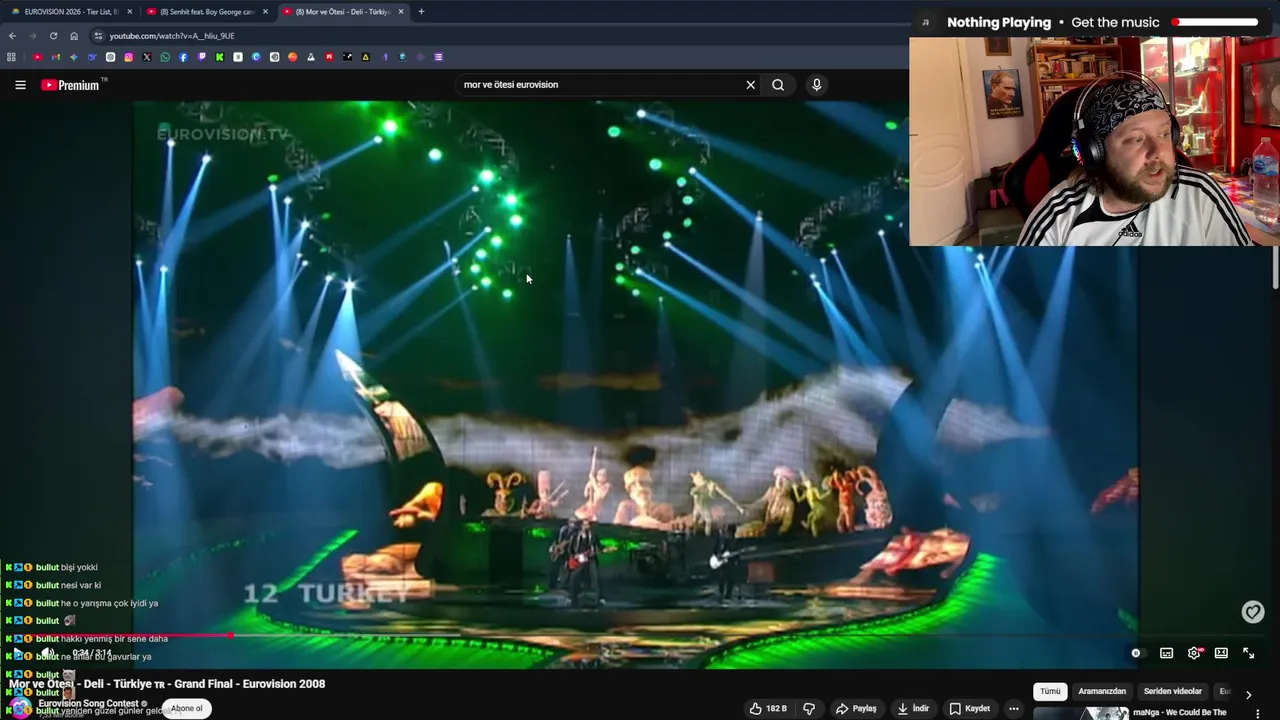This screenshot has width=1280, height=720.
Task: Mute the video with speaker icon
Action: 47,653
